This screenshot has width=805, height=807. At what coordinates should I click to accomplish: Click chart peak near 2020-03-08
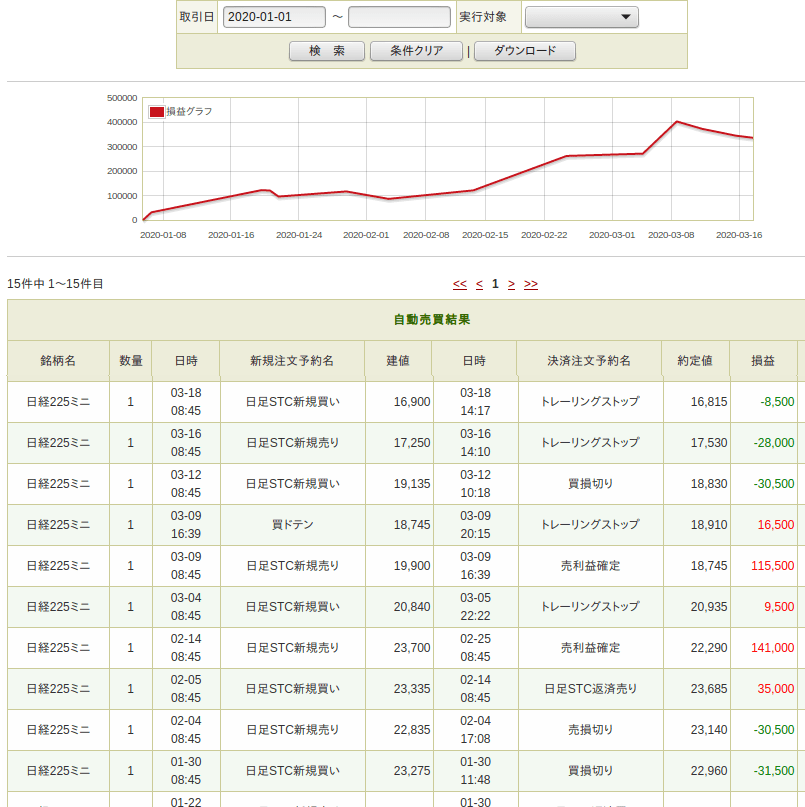coord(677,122)
